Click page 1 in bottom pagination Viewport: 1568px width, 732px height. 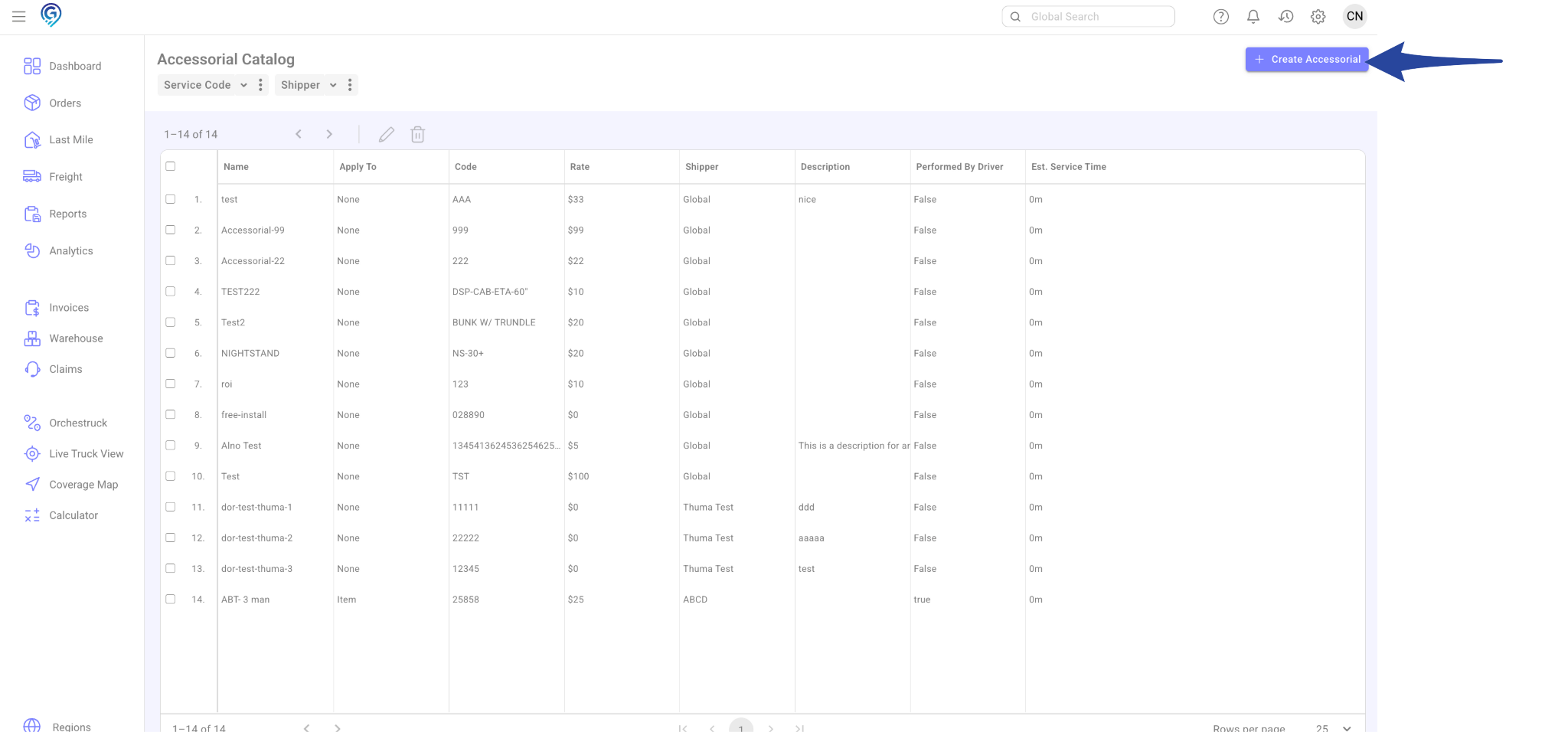[741, 727]
